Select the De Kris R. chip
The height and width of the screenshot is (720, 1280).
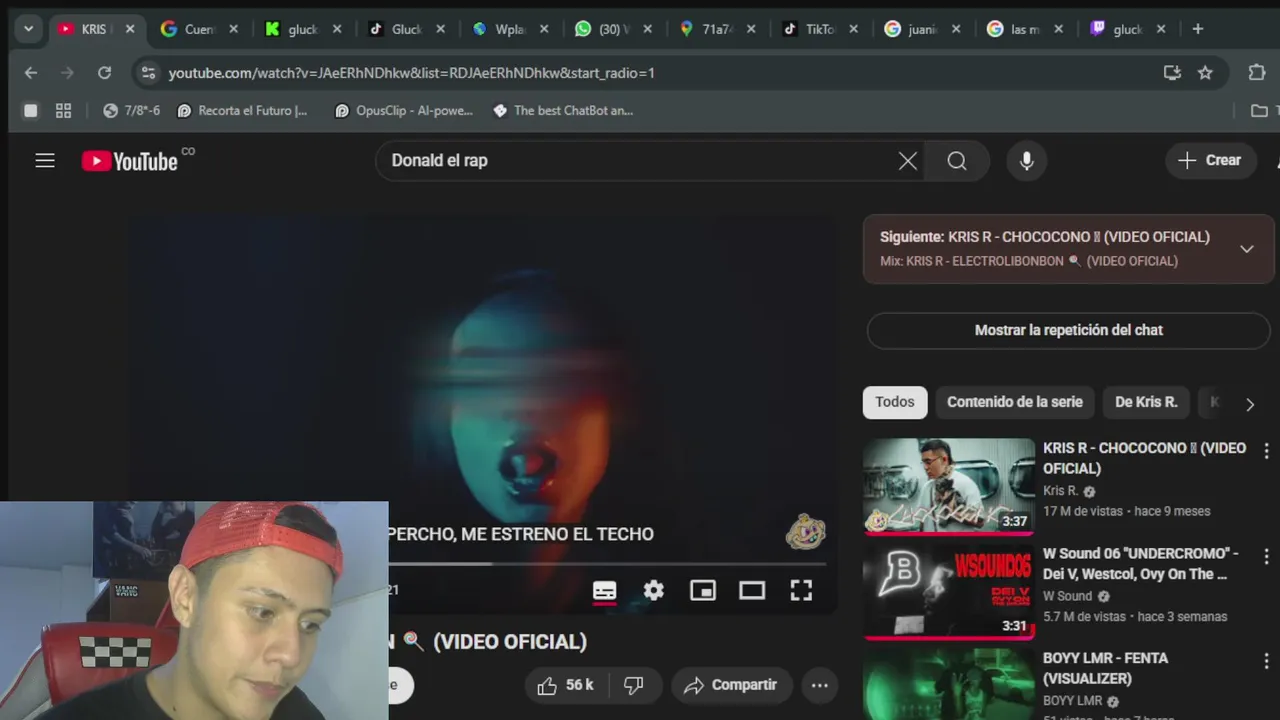click(x=1146, y=402)
